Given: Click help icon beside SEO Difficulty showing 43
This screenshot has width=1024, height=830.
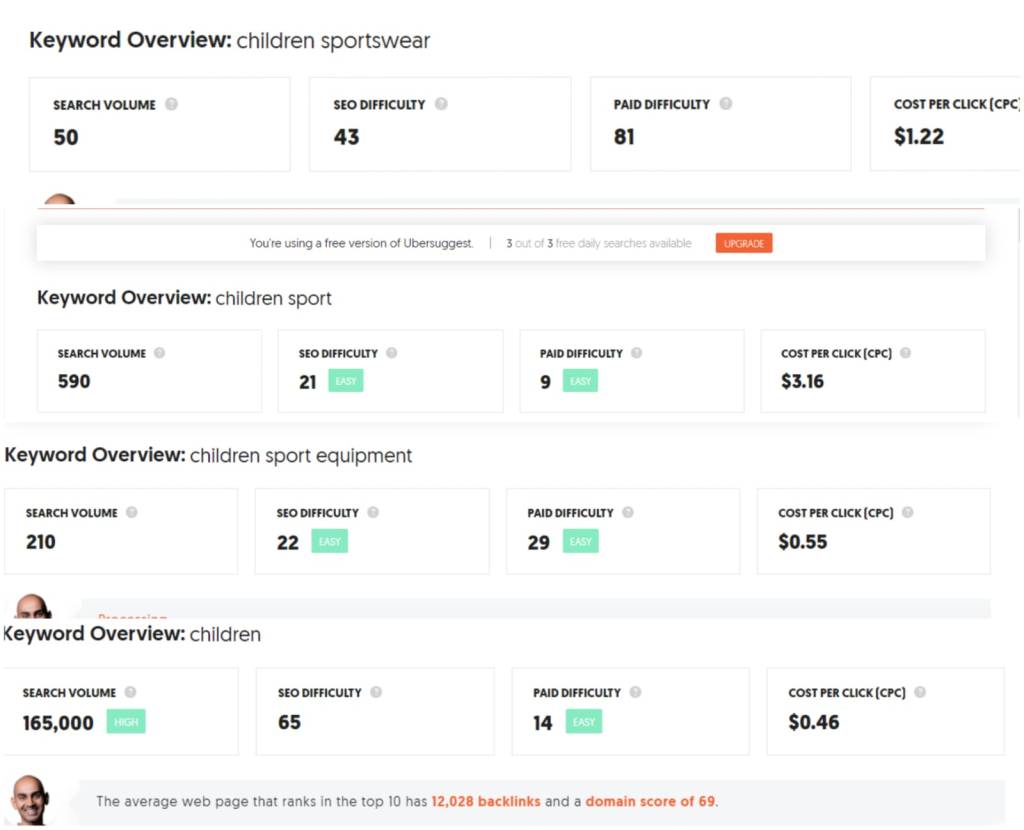Looking at the screenshot, I should [x=441, y=104].
